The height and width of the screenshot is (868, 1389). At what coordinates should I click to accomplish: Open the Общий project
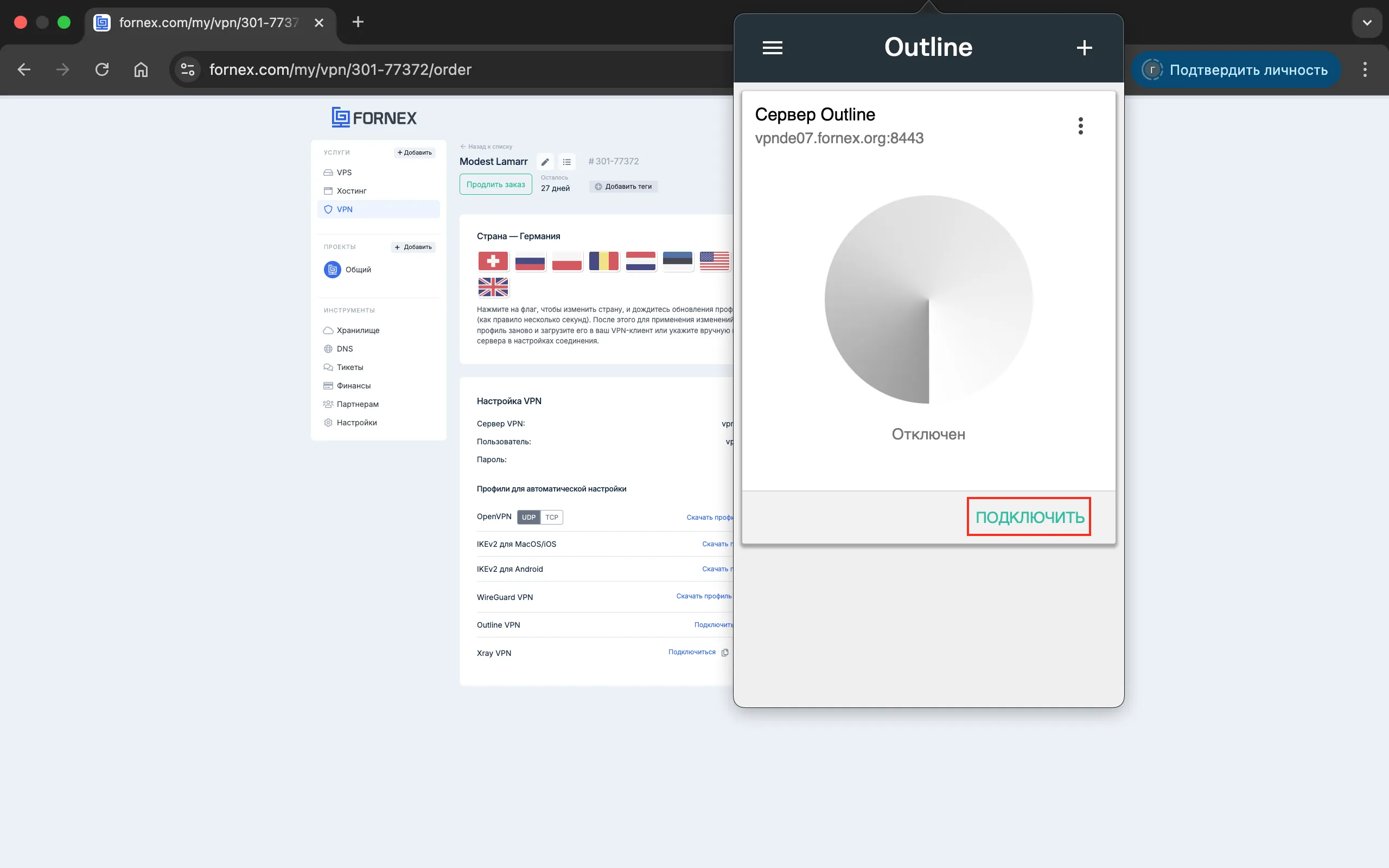click(x=347, y=269)
